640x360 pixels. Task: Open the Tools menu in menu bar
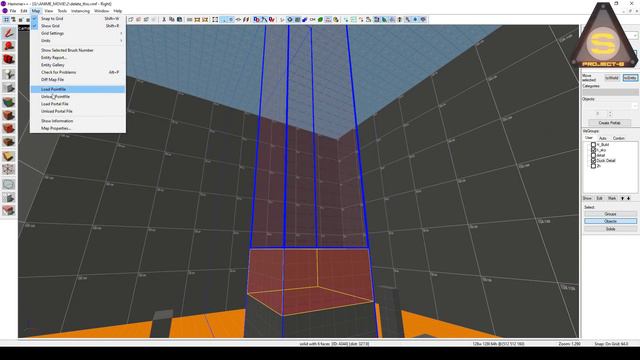pyautogui.click(x=62, y=11)
